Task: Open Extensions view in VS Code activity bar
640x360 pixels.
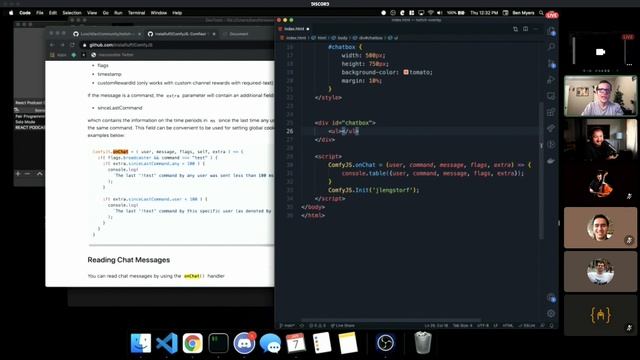Action: pyautogui.click(x=551, y=112)
